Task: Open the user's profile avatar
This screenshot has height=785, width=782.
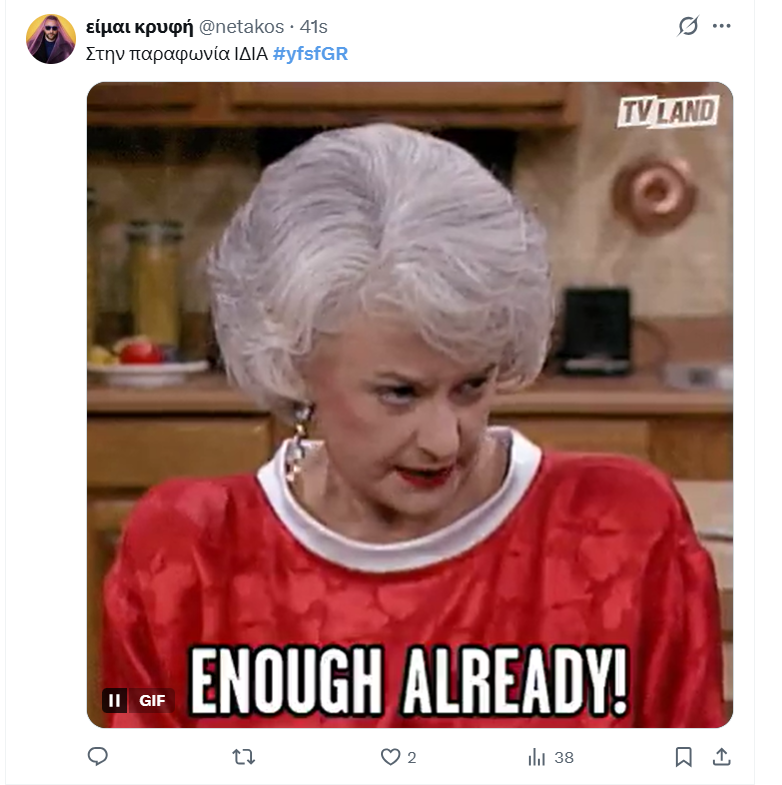Action: [x=51, y=39]
